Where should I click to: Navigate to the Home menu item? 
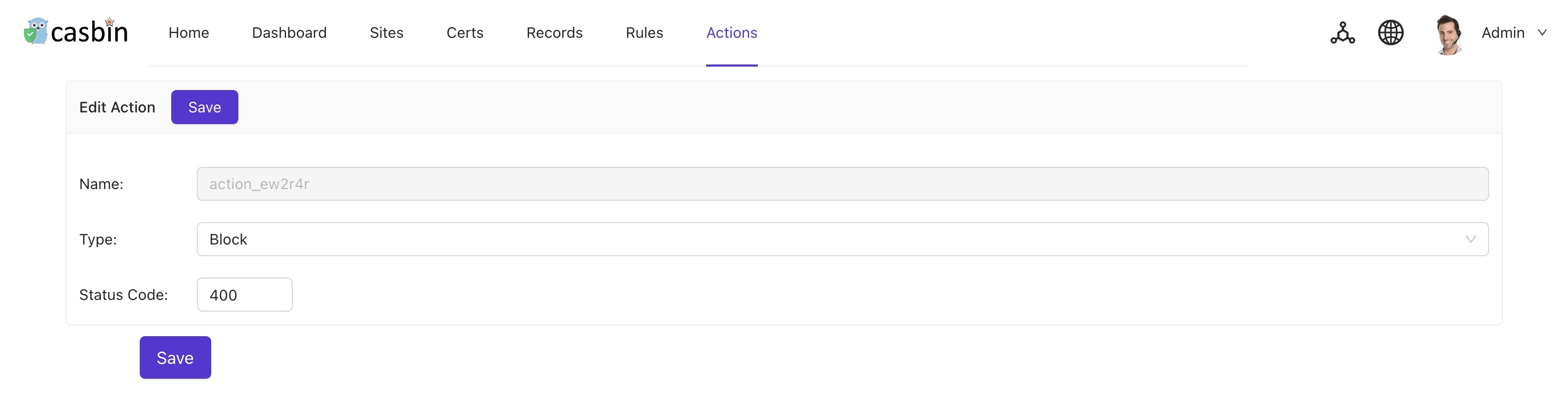click(x=189, y=33)
